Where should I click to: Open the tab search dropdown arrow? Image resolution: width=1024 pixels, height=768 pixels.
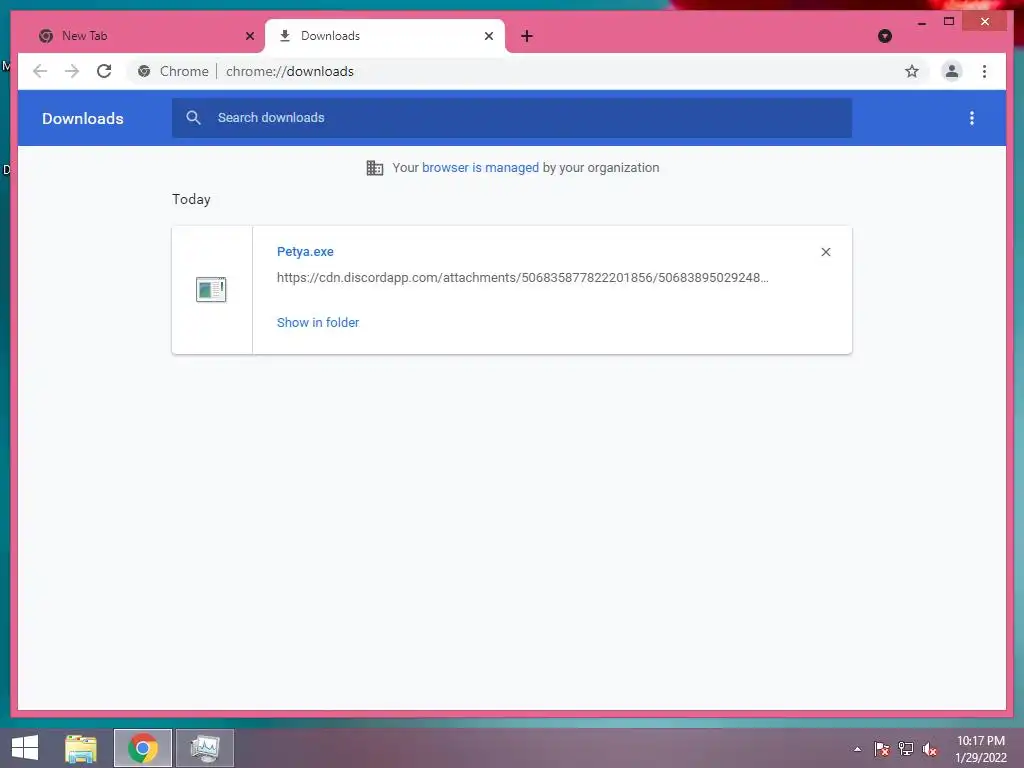click(885, 36)
